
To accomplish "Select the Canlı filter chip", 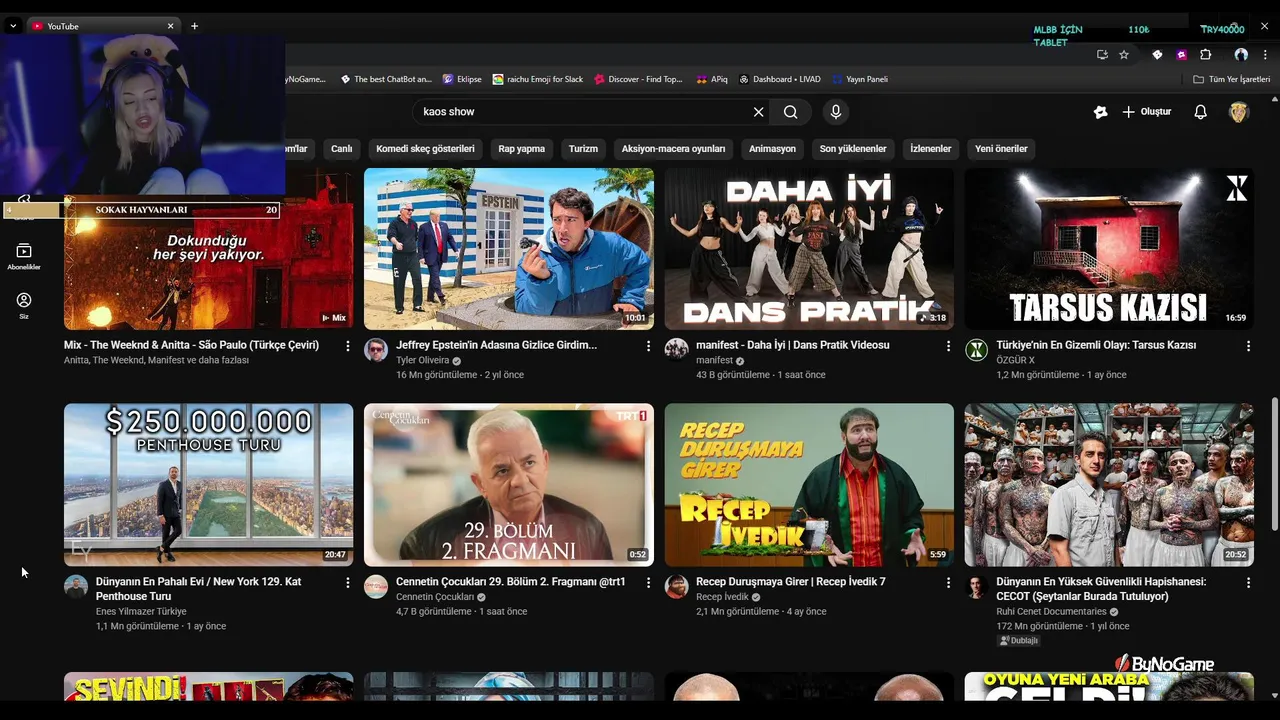I will click(342, 149).
